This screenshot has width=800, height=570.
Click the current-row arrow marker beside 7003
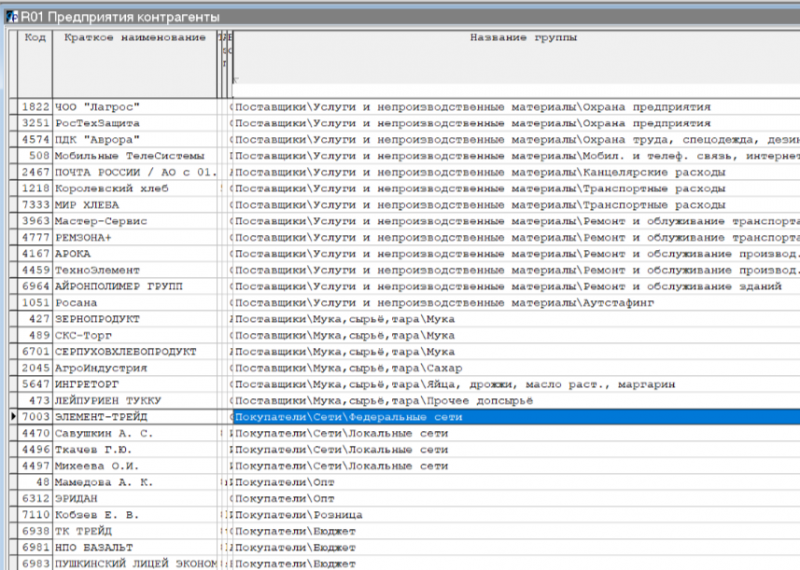tap(11, 417)
